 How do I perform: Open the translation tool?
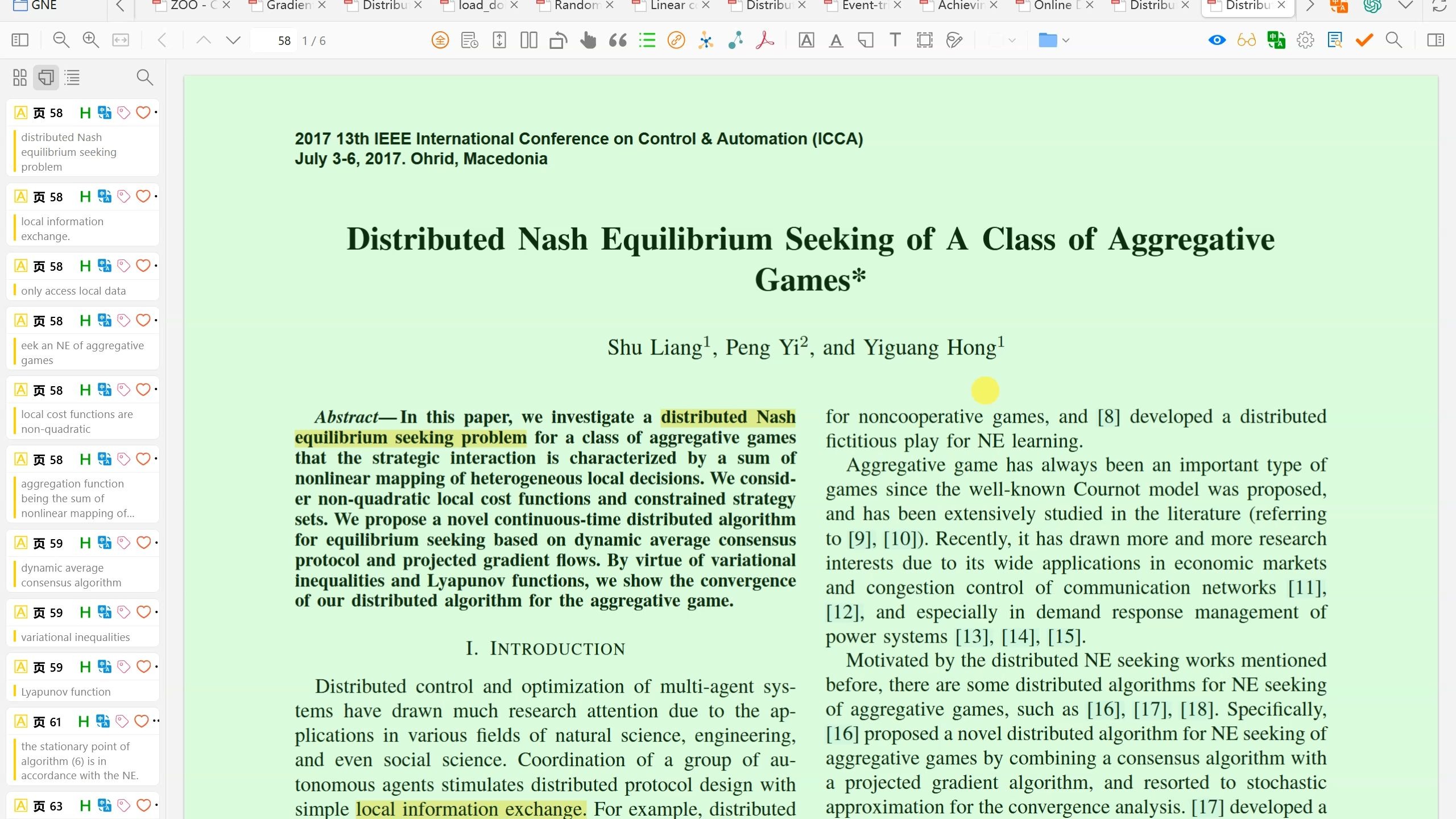[x=1276, y=40]
